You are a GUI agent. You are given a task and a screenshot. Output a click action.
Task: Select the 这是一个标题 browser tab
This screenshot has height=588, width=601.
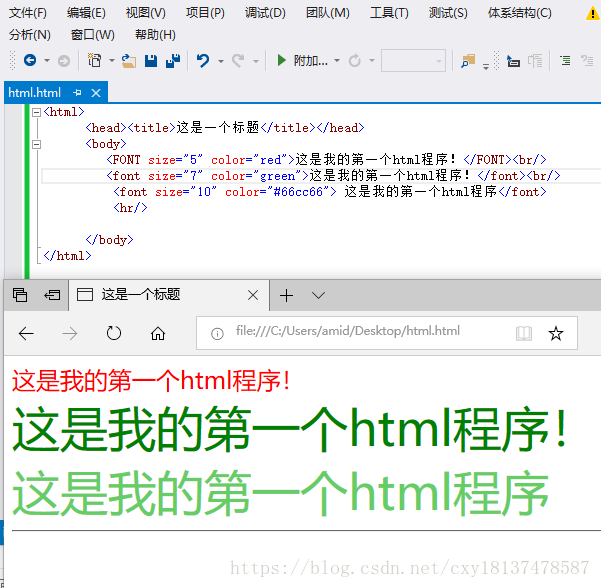169,295
